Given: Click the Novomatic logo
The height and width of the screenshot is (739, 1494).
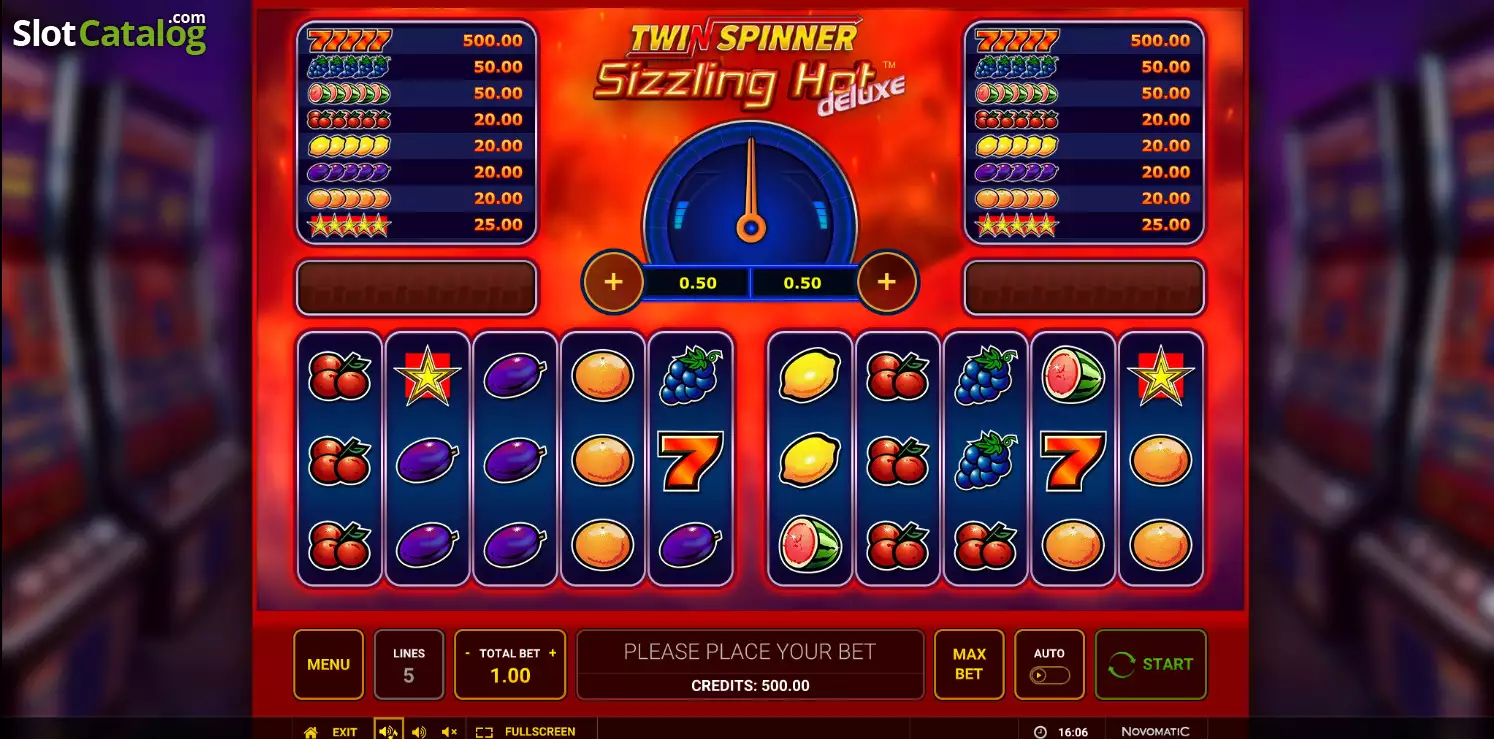Looking at the screenshot, I should (1154, 732).
